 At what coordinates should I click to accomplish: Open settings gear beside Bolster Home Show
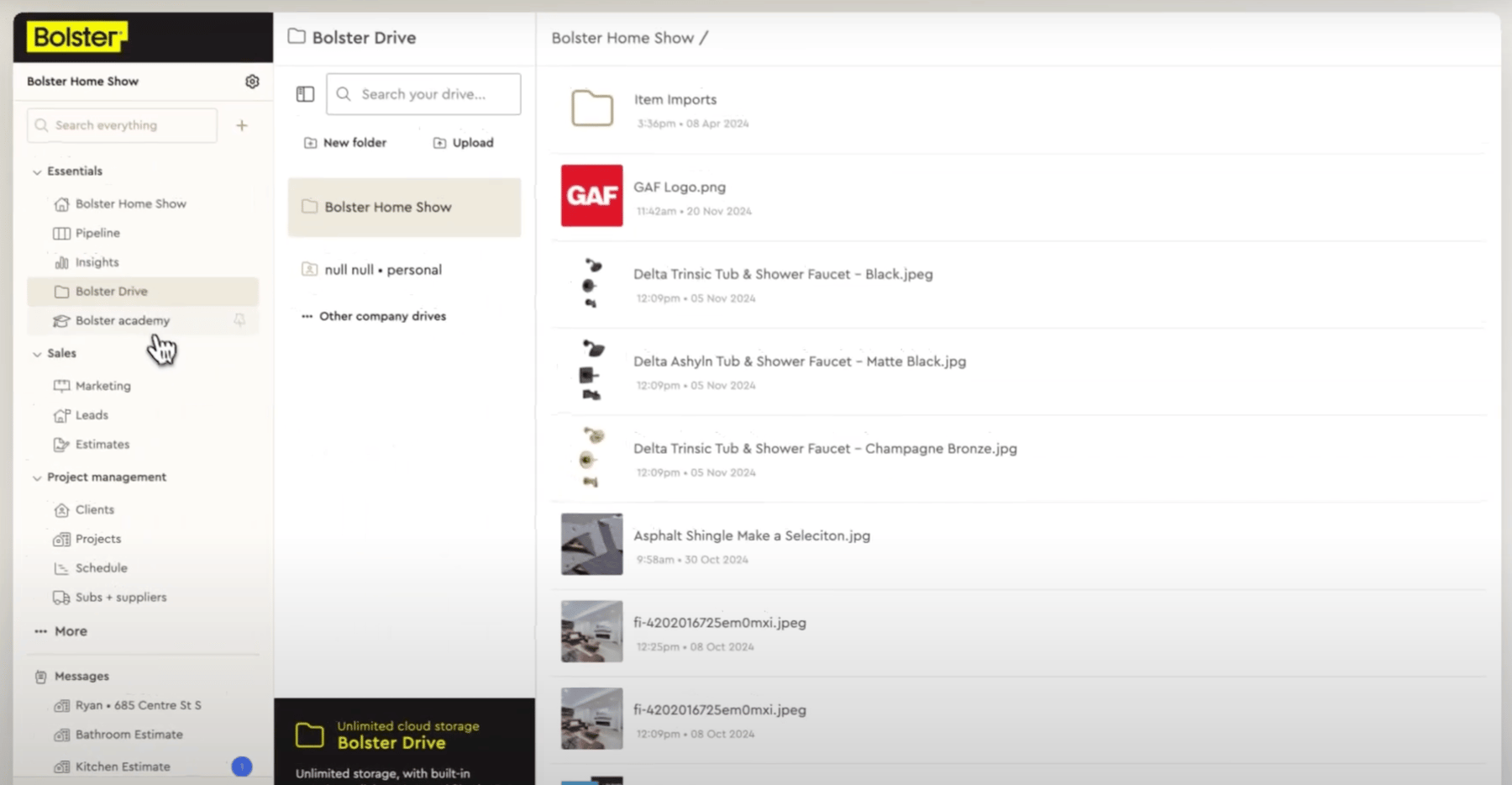252,82
